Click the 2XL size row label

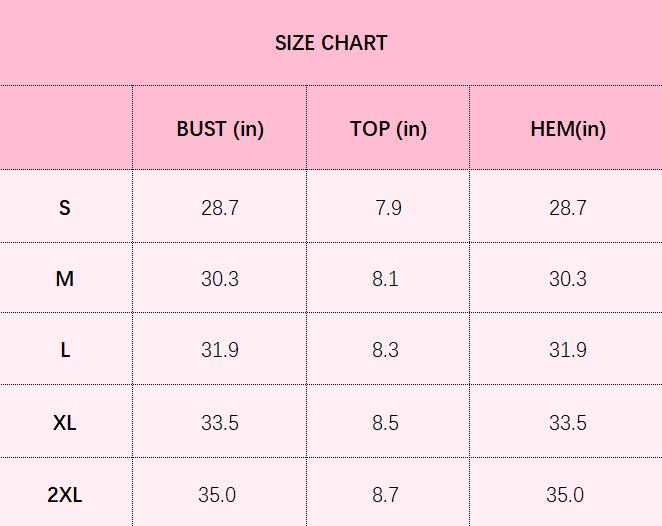click(x=65, y=495)
